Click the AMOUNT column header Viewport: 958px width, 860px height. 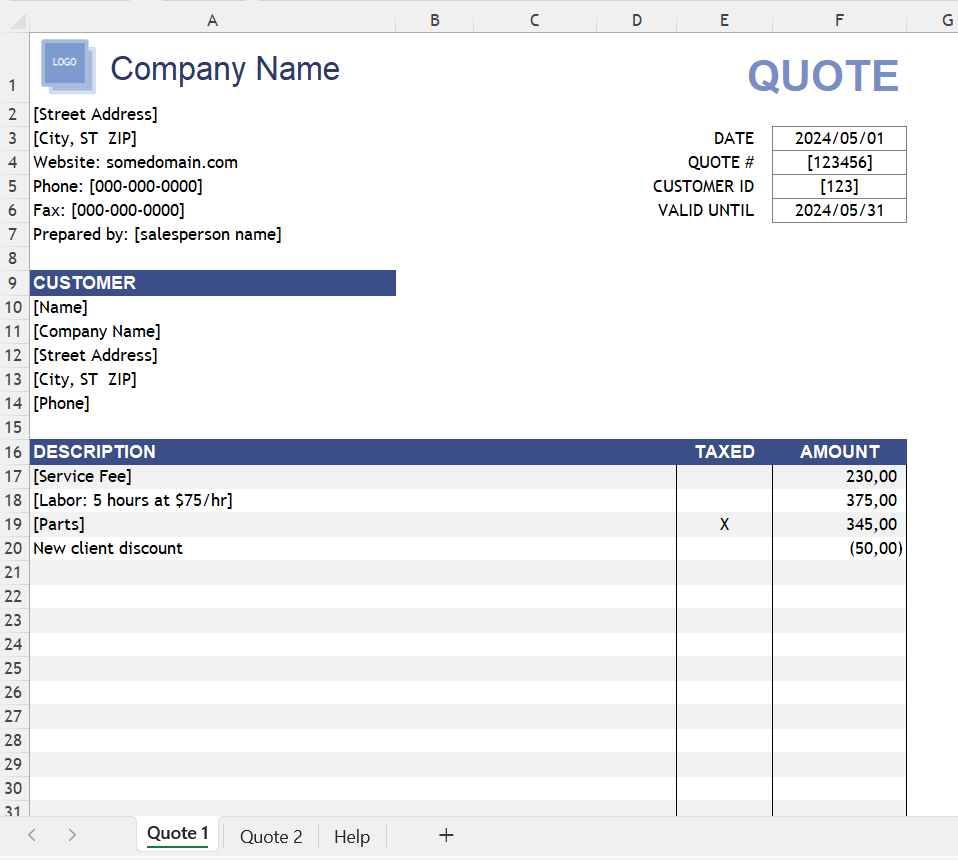tap(839, 452)
